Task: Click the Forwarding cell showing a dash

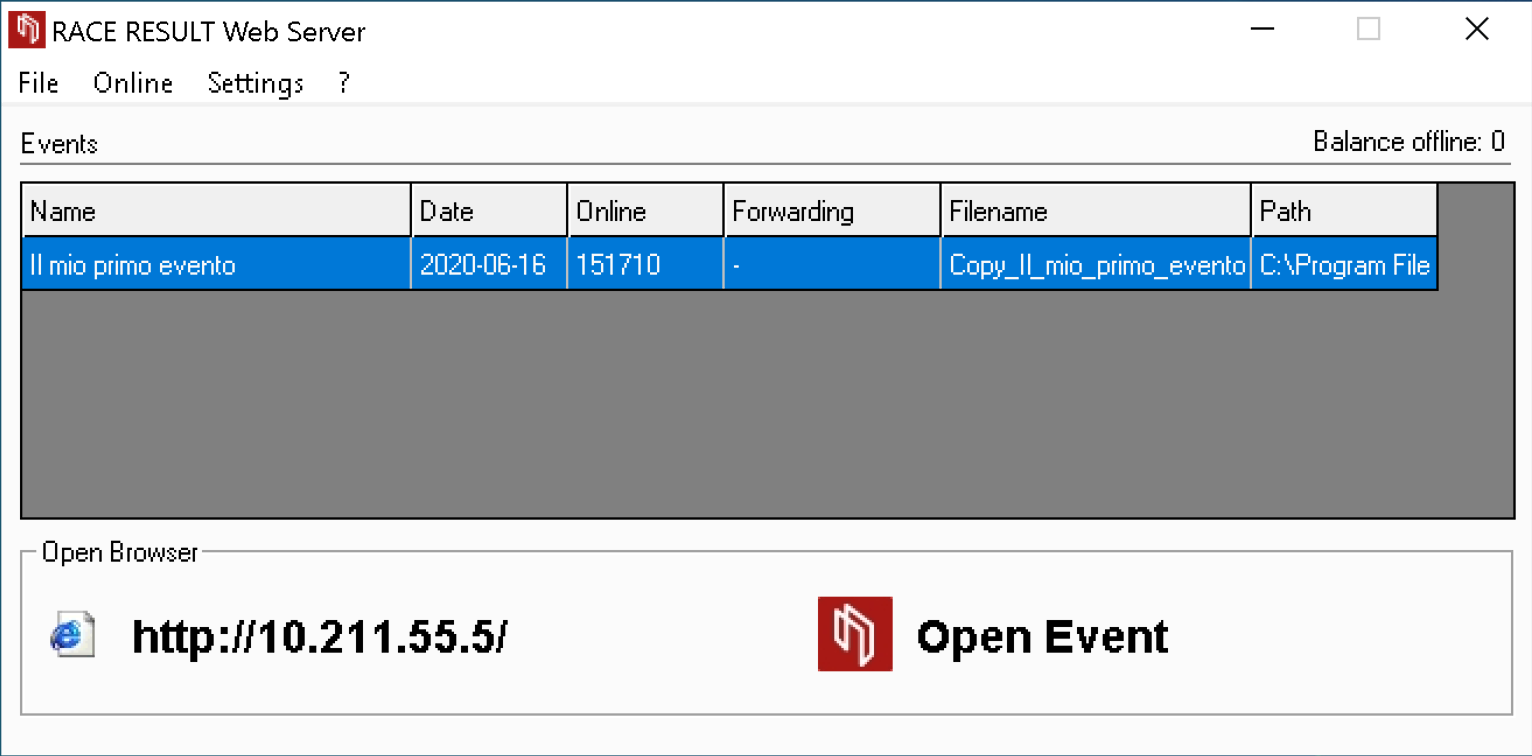Action: [832, 264]
